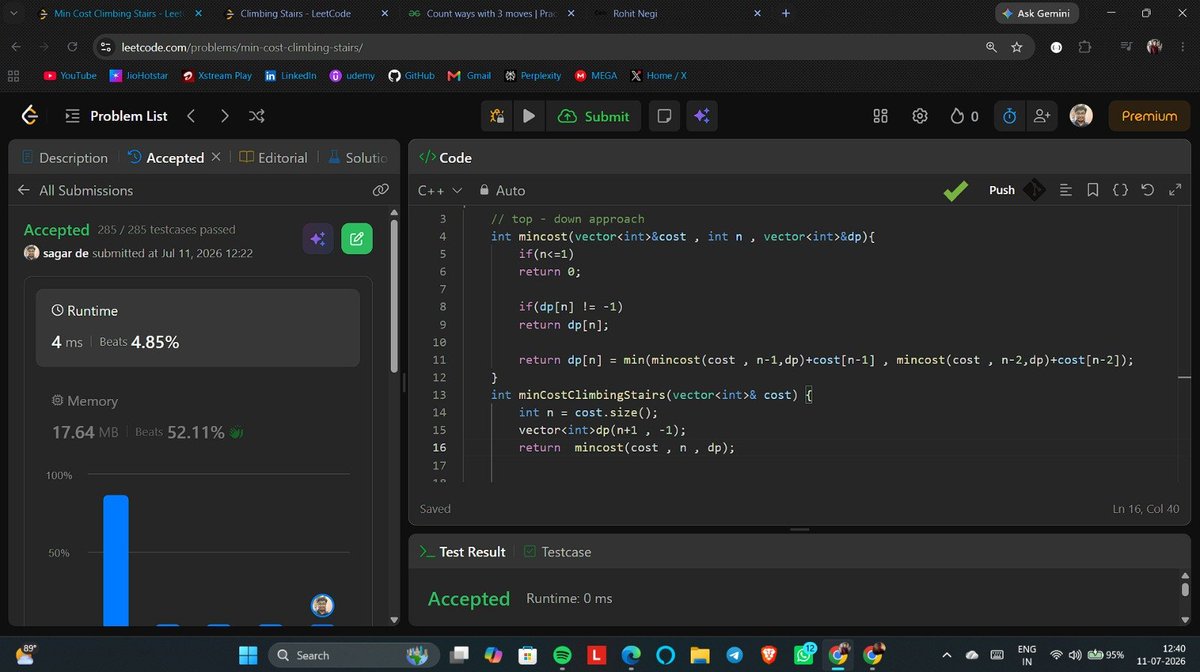Viewport: 1200px width, 672px height.
Task: Click the curly braces icon
Action: pos(1120,190)
